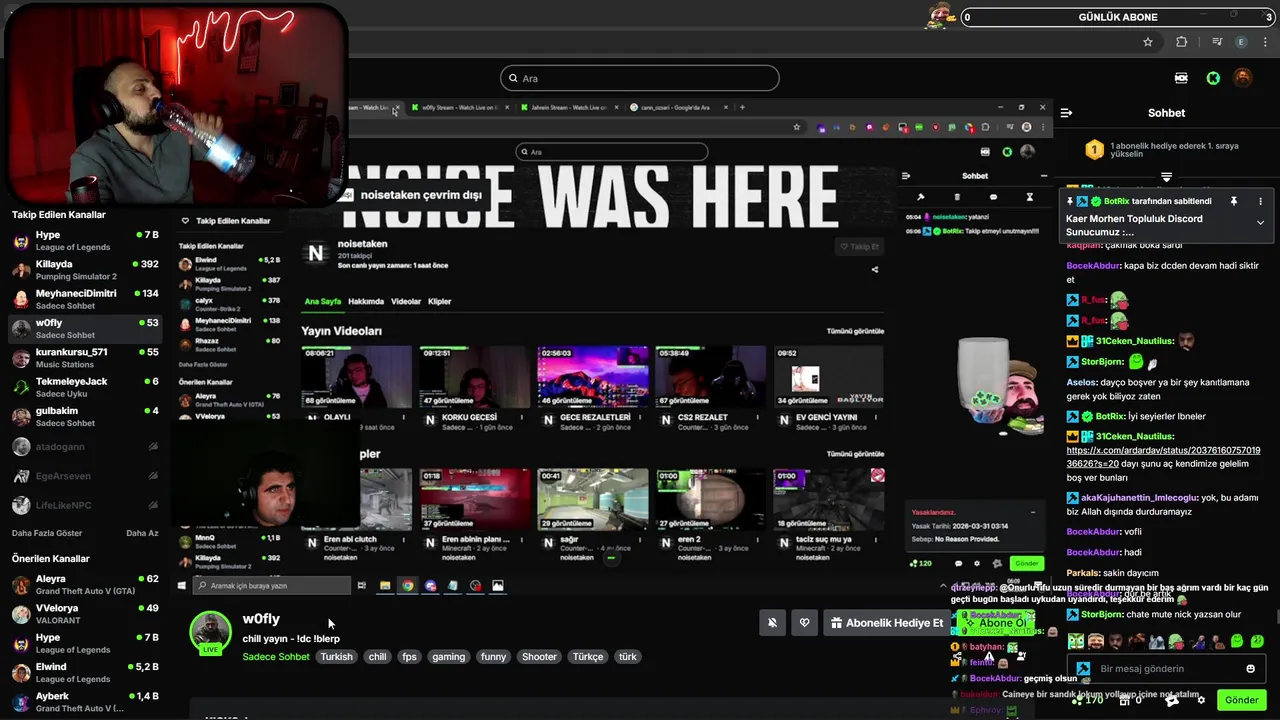
Task: Click hourglass icon in streamed chat toolbar
Action: [x=1029, y=197]
